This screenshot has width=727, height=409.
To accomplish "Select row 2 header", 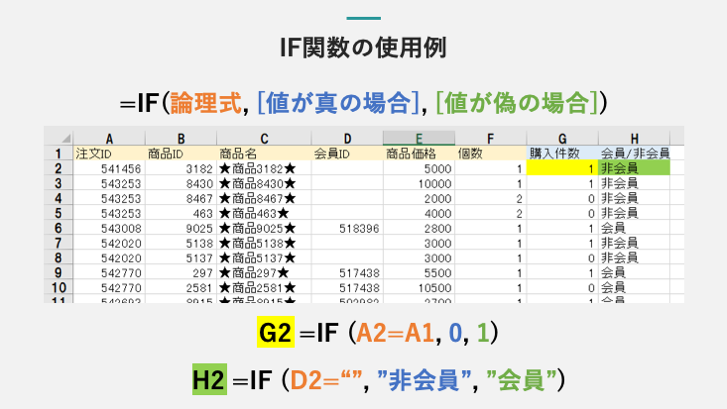I will [57, 169].
